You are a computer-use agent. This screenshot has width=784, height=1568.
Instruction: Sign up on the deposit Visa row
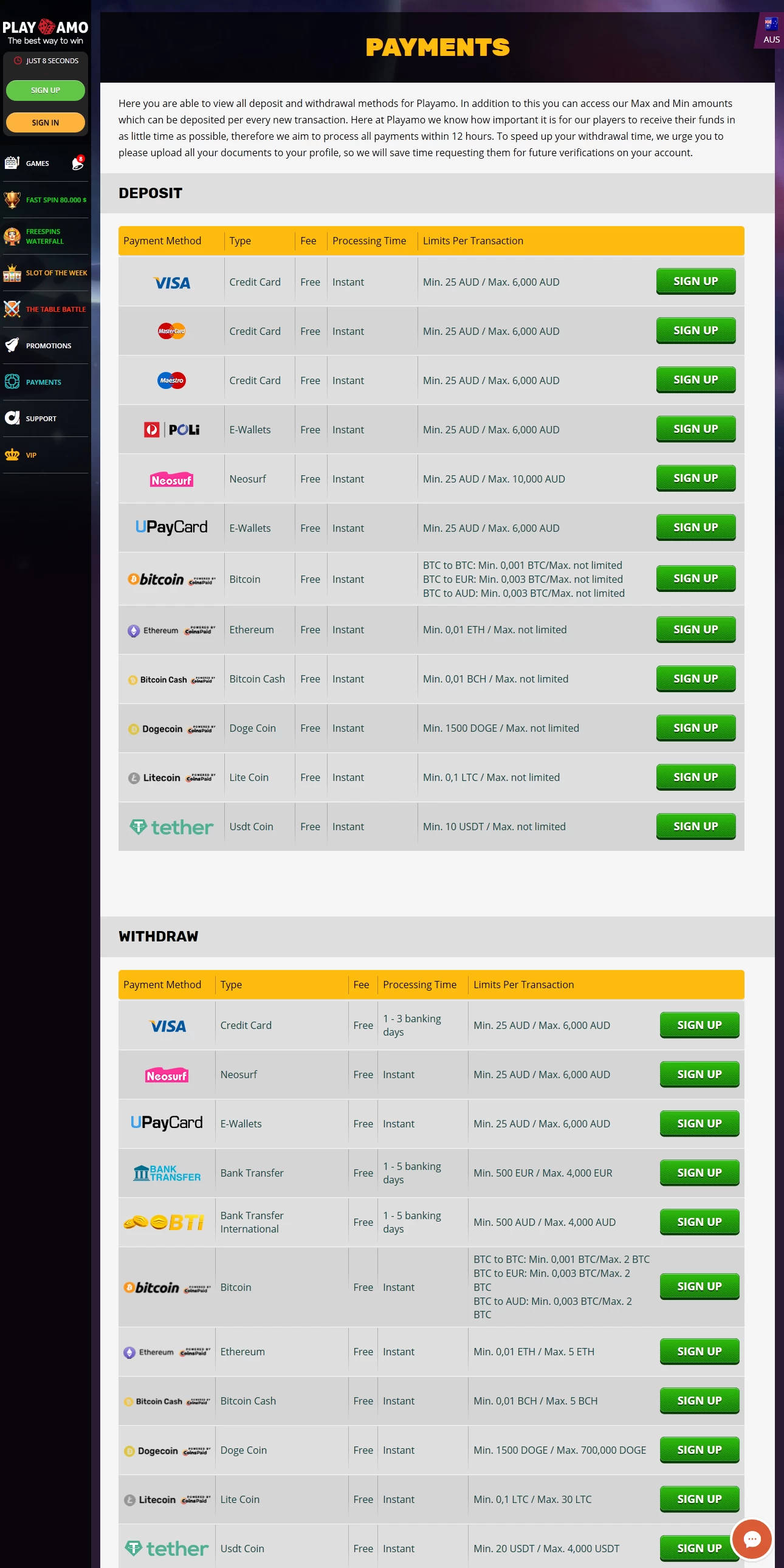pyautogui.click(x=696, y=281)
